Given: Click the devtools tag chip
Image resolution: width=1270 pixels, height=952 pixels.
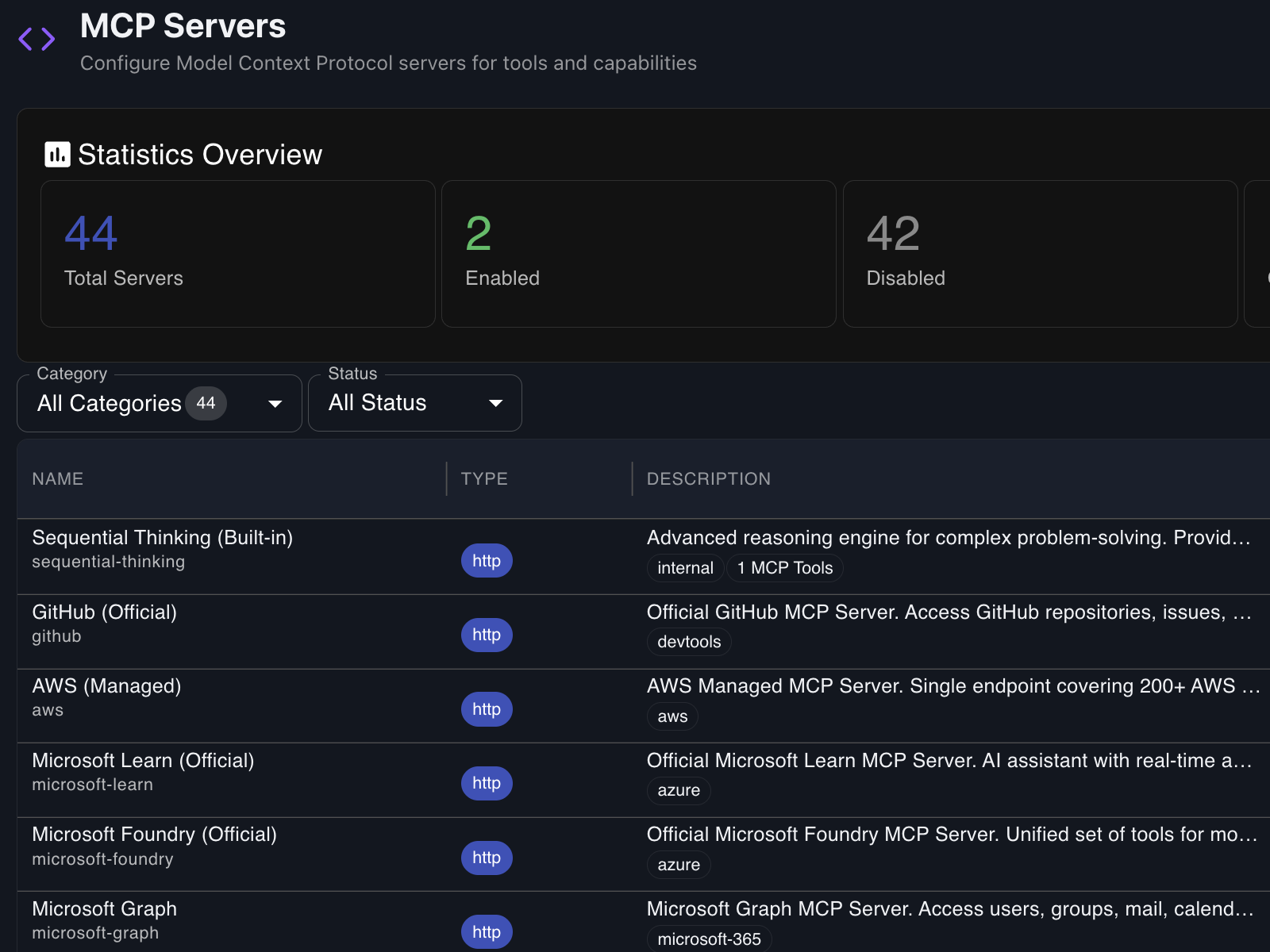Looking at the screenshot, I should 689,642.
